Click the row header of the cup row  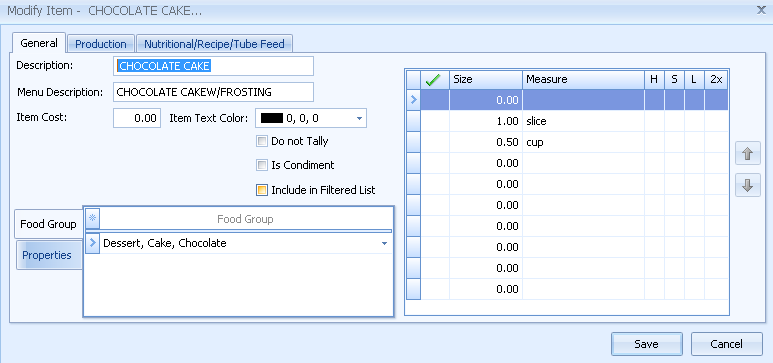click(413, 142)
